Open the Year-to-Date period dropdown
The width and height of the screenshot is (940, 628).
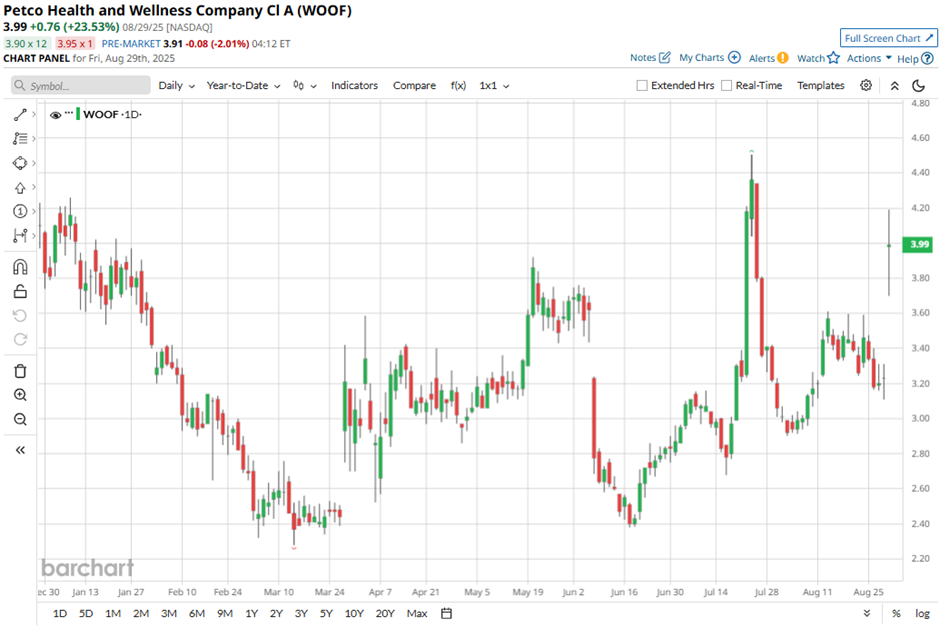coord(243,86)
